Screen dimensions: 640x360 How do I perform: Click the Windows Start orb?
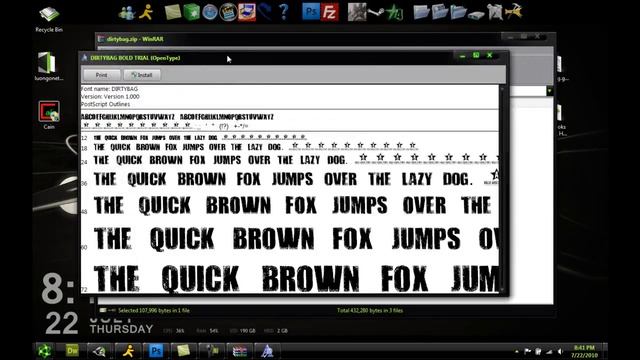(x=44, y=351)
